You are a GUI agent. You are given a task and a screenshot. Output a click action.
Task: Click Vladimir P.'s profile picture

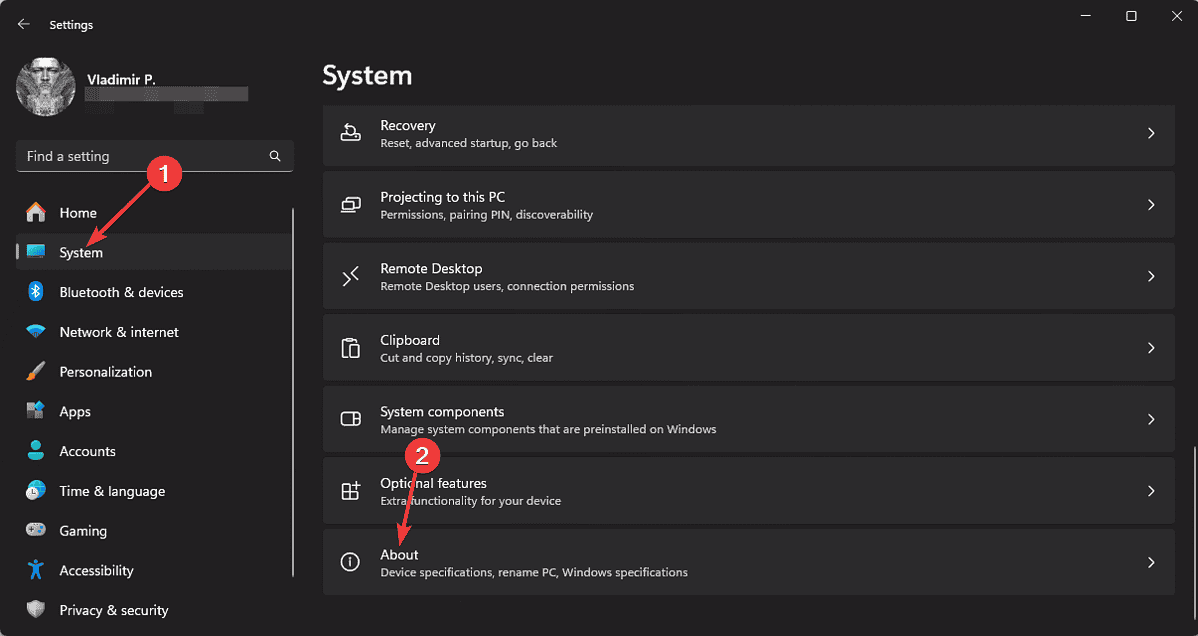[46, 87]
